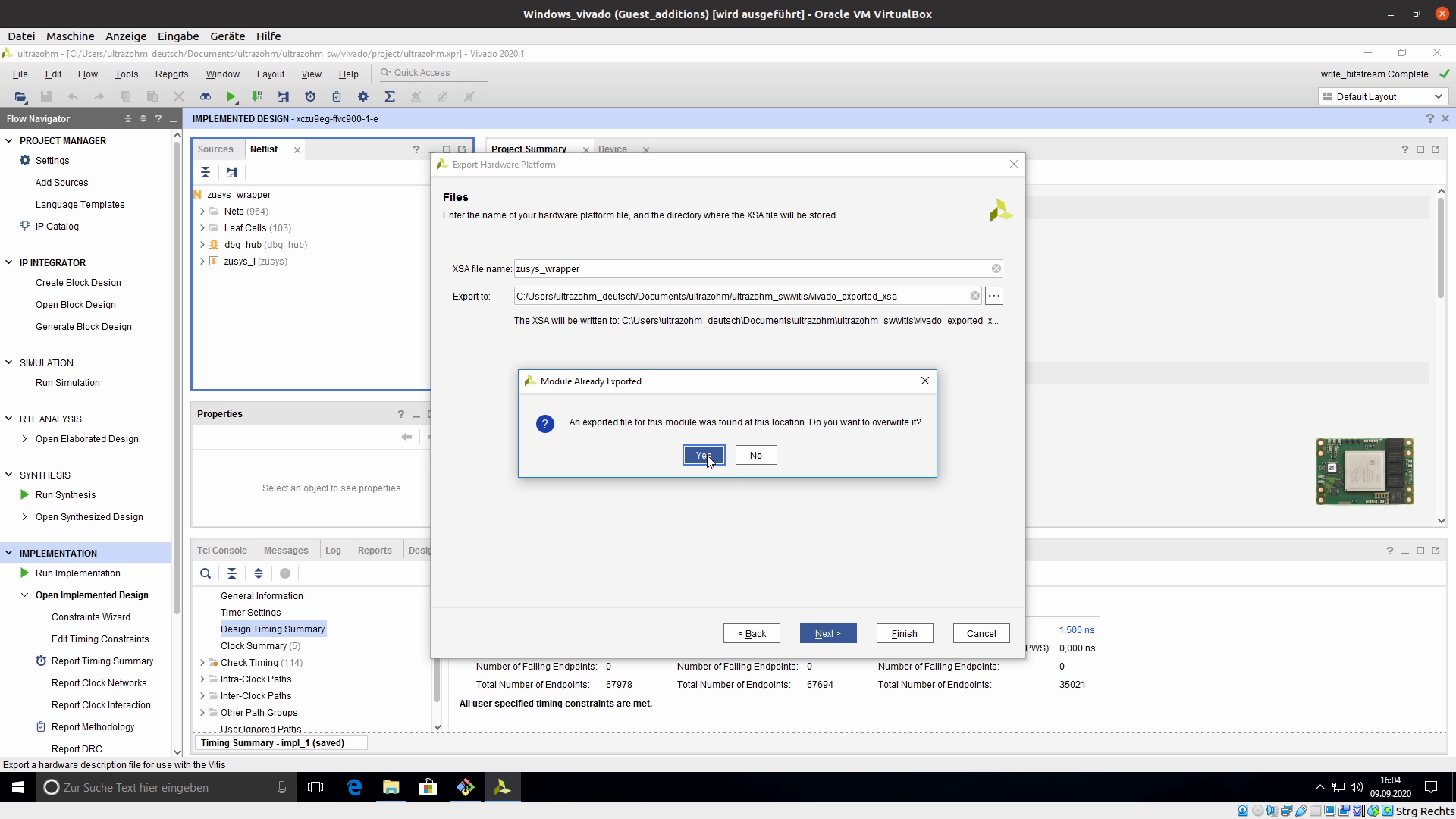Open the Reports menu

[x=171, y=74]
